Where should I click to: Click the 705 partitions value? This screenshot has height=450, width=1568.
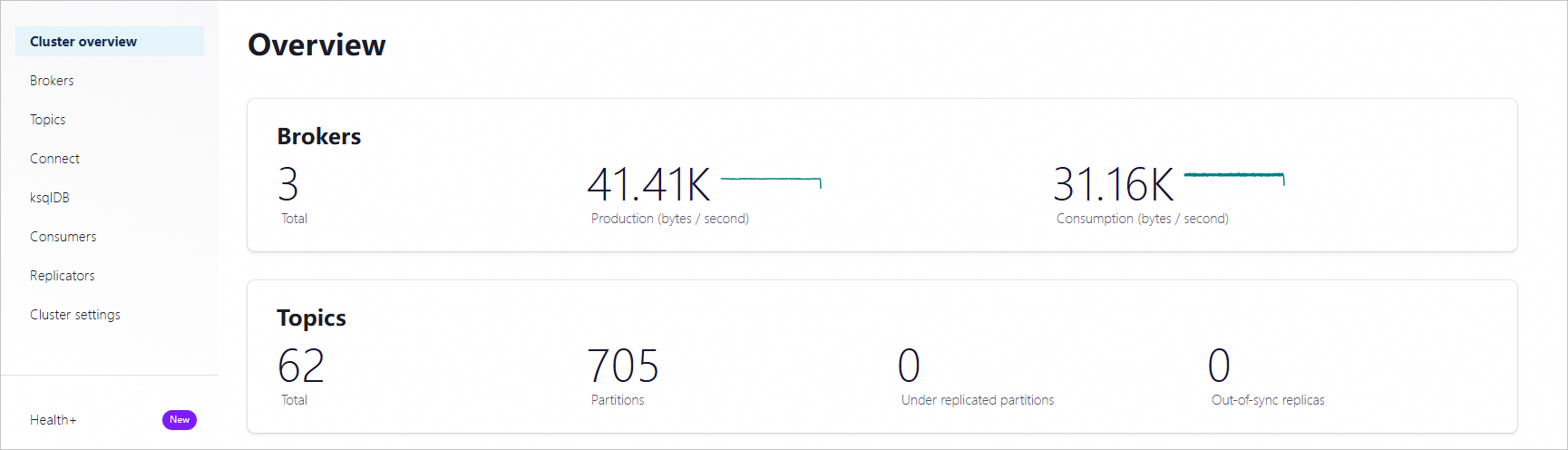[623, 367]
